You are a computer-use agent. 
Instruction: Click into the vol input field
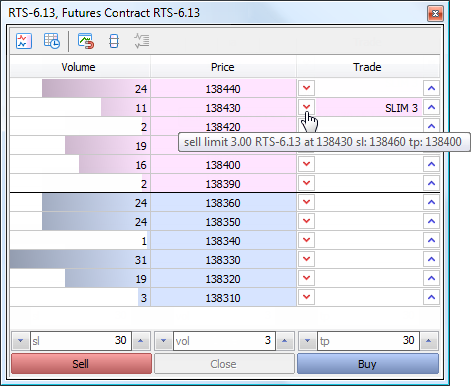coord(224,341)
